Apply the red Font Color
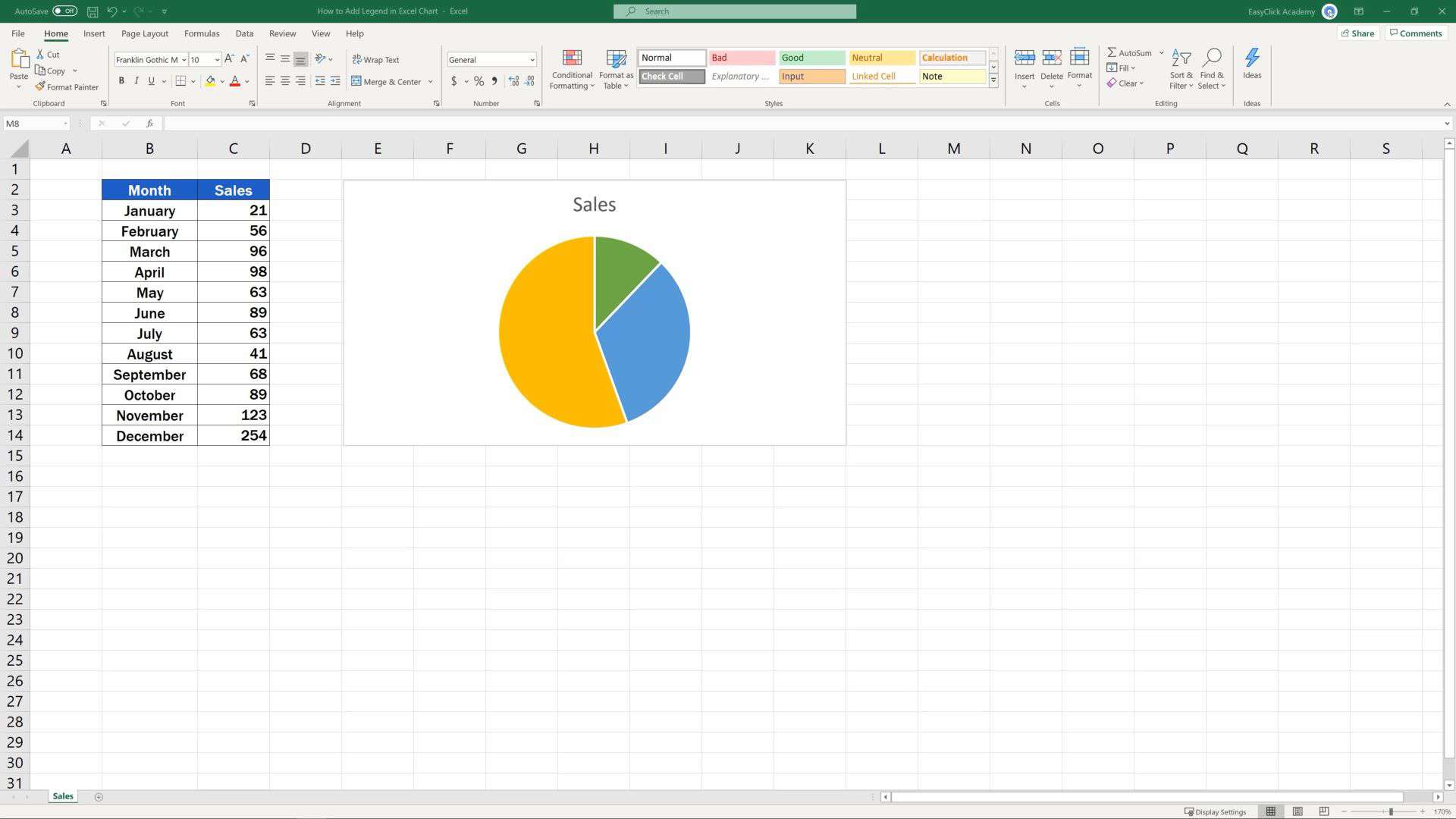 click(235, 81)
